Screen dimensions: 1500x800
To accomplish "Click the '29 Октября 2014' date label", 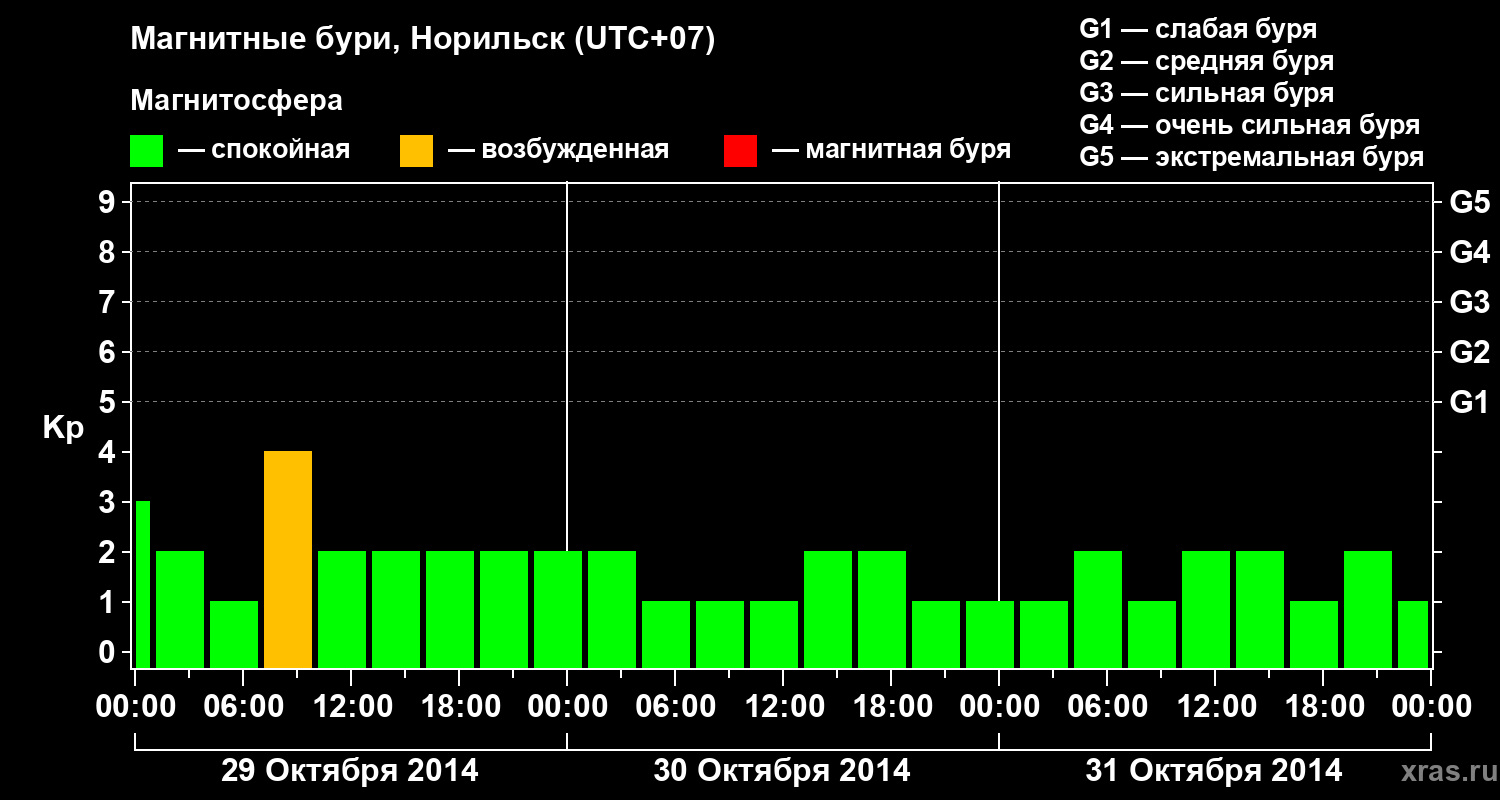I will (350, 771).
